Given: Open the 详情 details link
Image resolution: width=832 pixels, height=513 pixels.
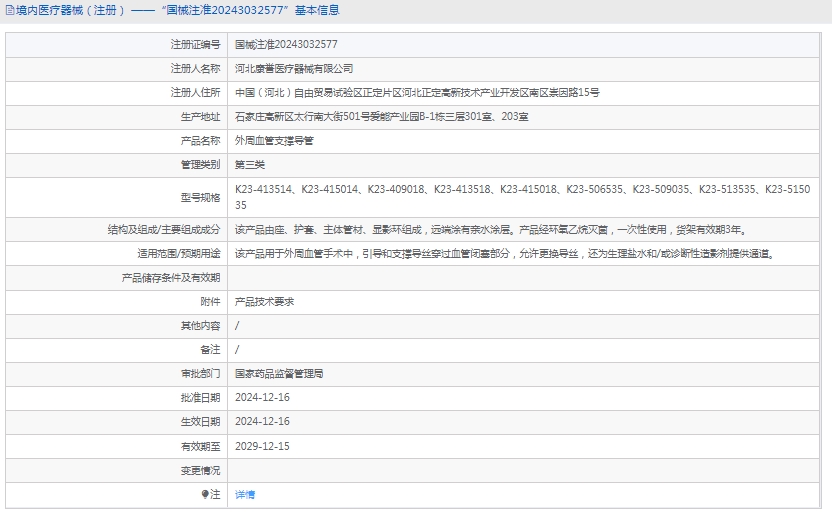Looking at the screenshot, I should click(245, 494).
